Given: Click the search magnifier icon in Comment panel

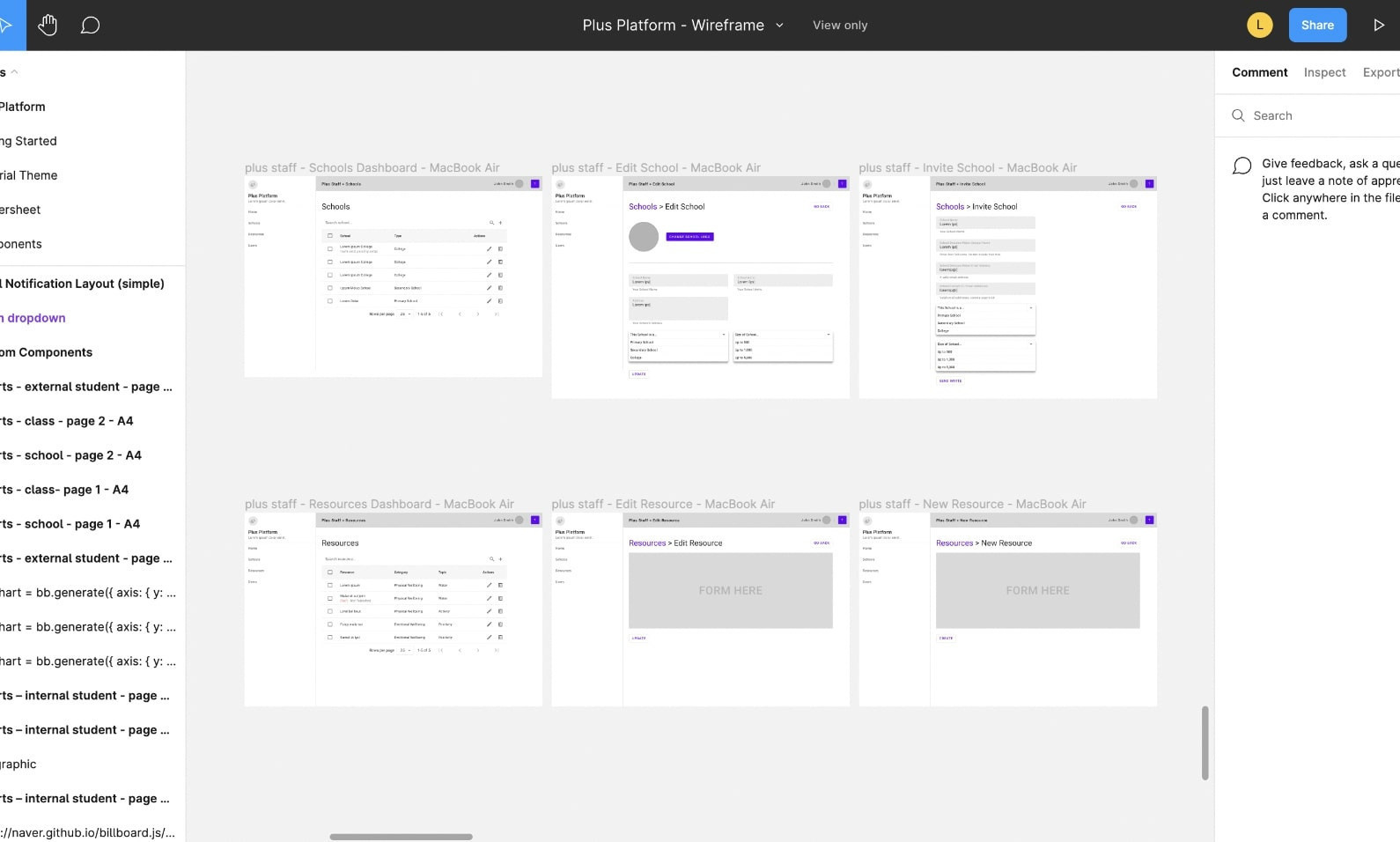Looking at the screenshot, I should pos(1238,115).
